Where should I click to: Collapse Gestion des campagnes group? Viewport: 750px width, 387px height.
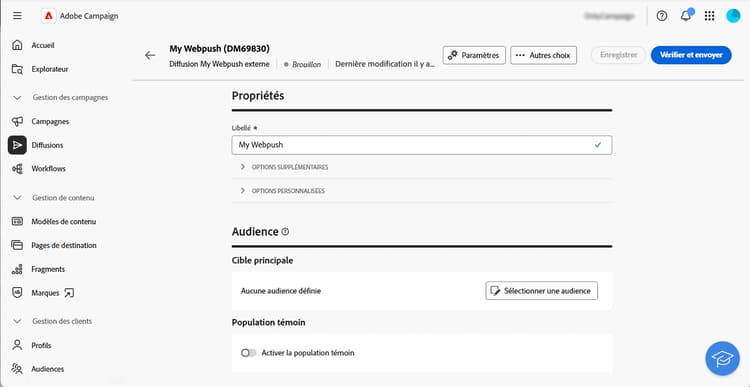(x=18, y=98)
